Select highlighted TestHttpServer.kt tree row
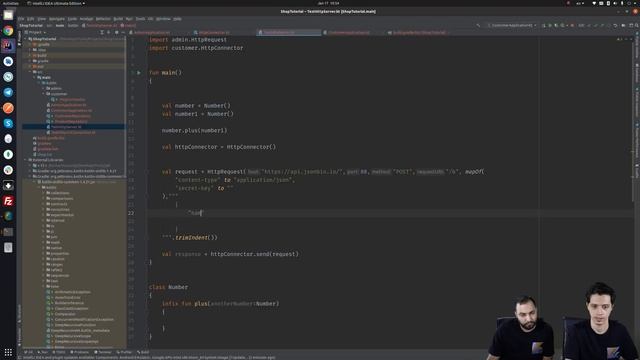The height and width of the screenshot is (360, 640). (73, 127)
